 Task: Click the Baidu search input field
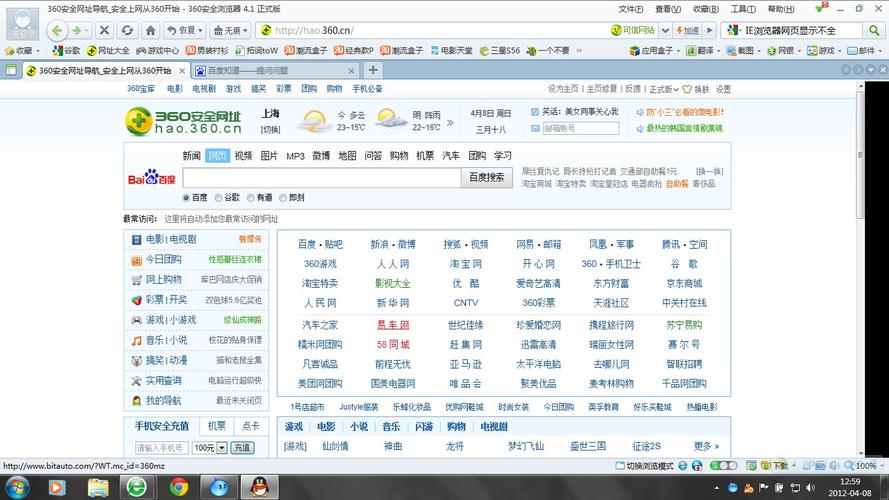click(322, 177)
